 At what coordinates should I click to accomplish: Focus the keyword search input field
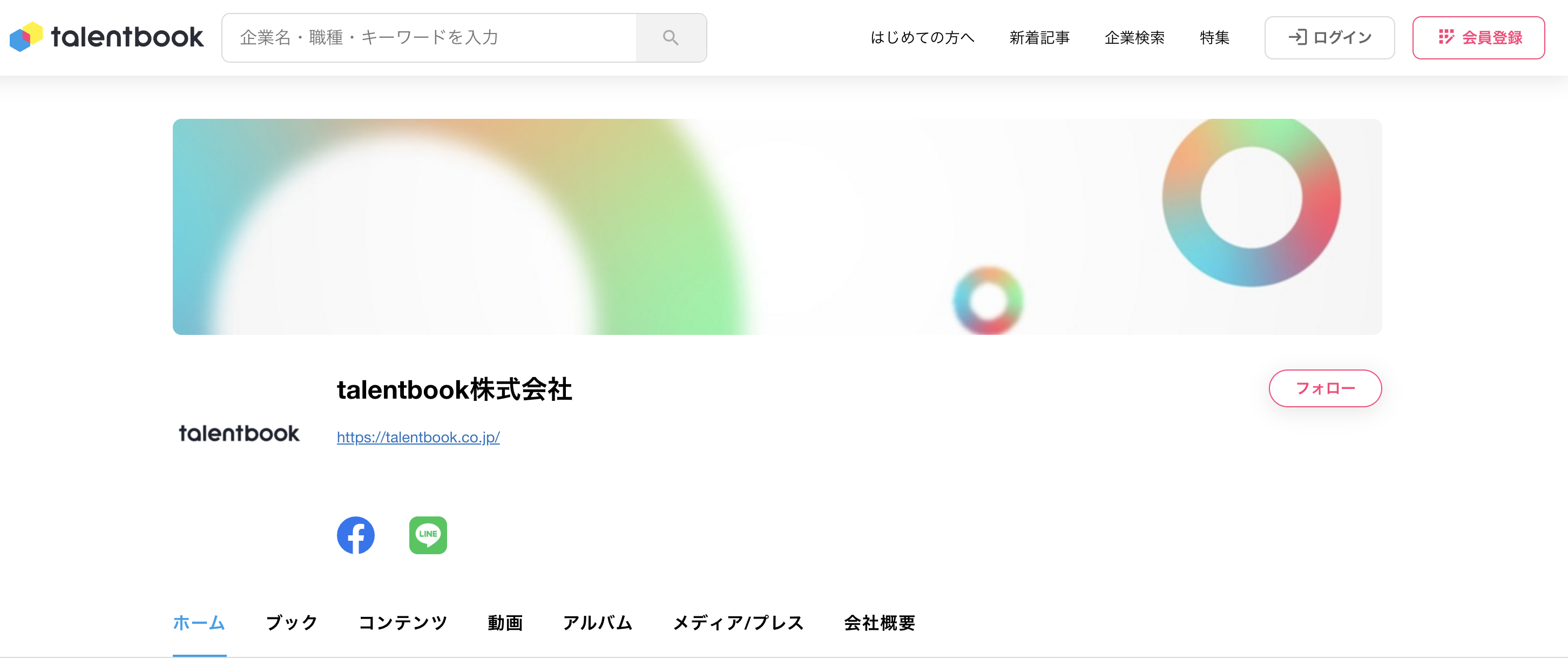pos(429,38)
